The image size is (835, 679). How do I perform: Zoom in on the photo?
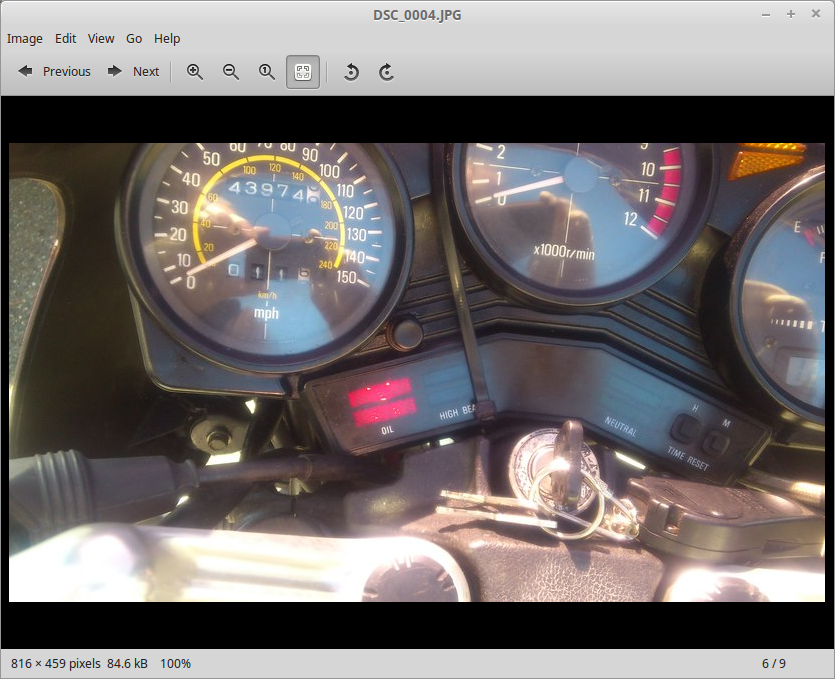(x=195, y=71)
